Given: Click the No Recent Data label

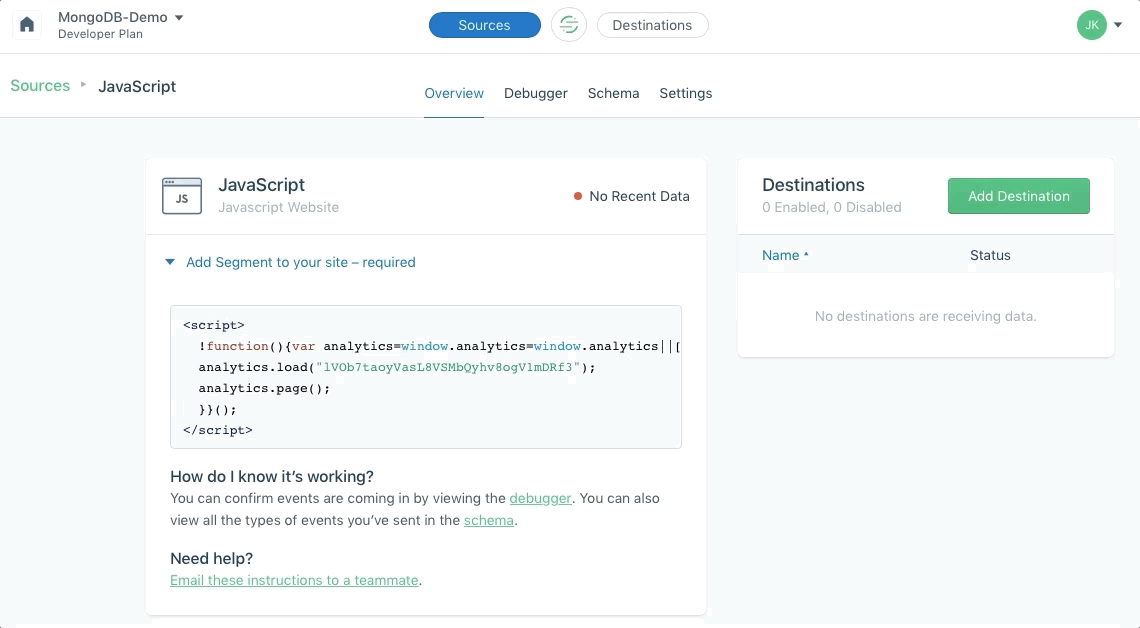Looking at the screenshot, I should 639,196.
